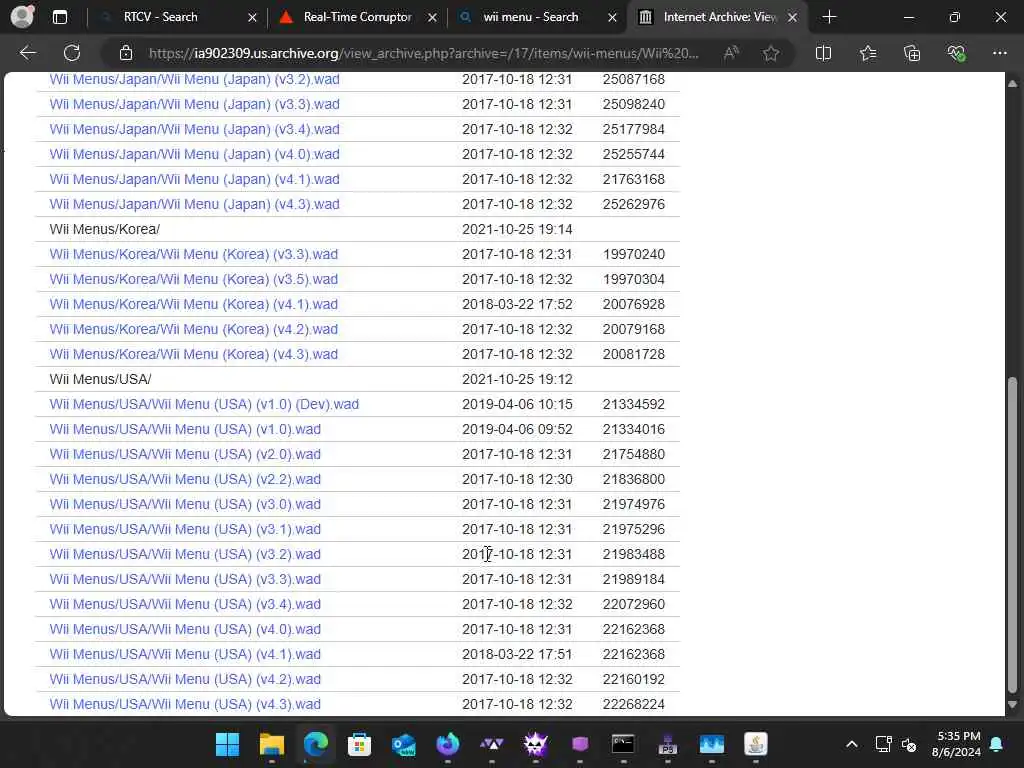The image size is (1024, 768).
Task: Click page scrollbar up arrow
Action: [x=1012, y=84]
